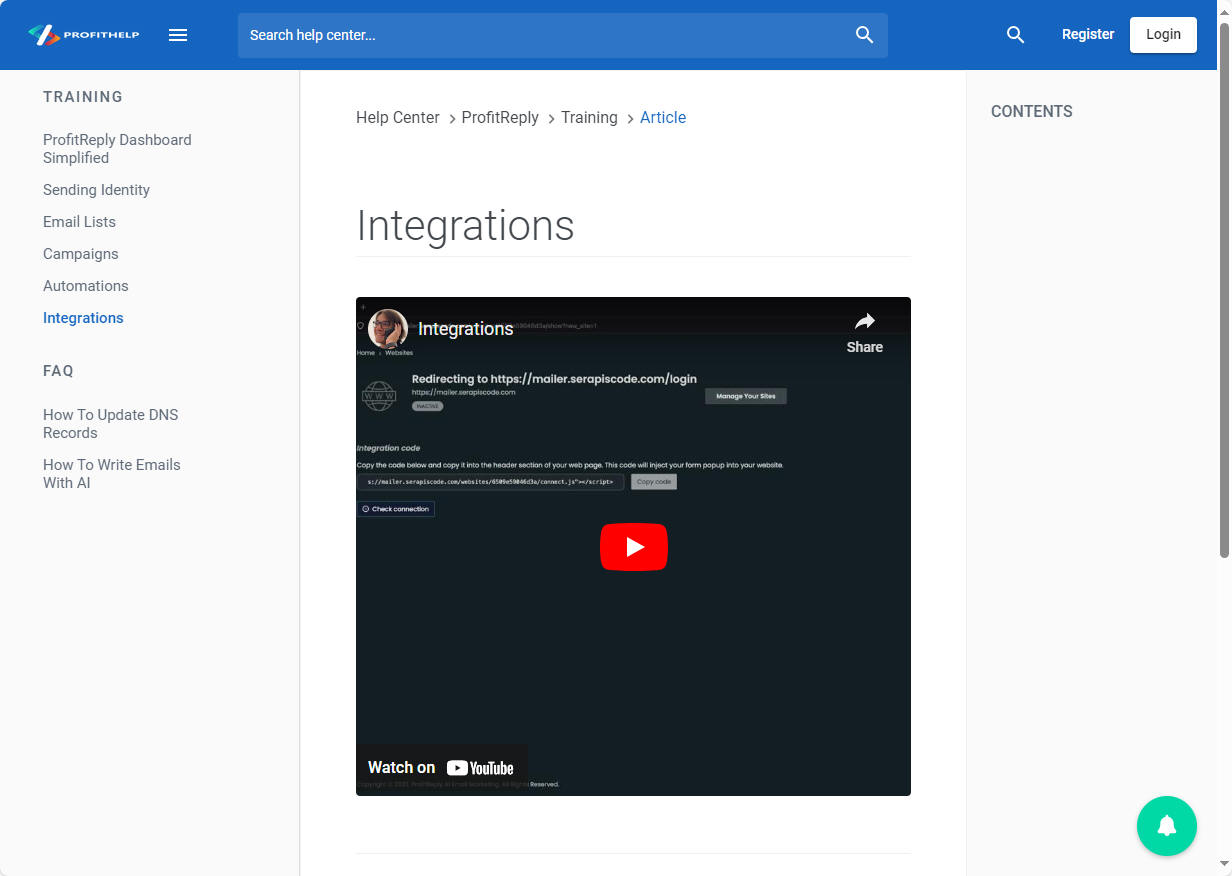1232x876 pixels.
Task: Click the TRAINING section heading
Action: [83, 97]
